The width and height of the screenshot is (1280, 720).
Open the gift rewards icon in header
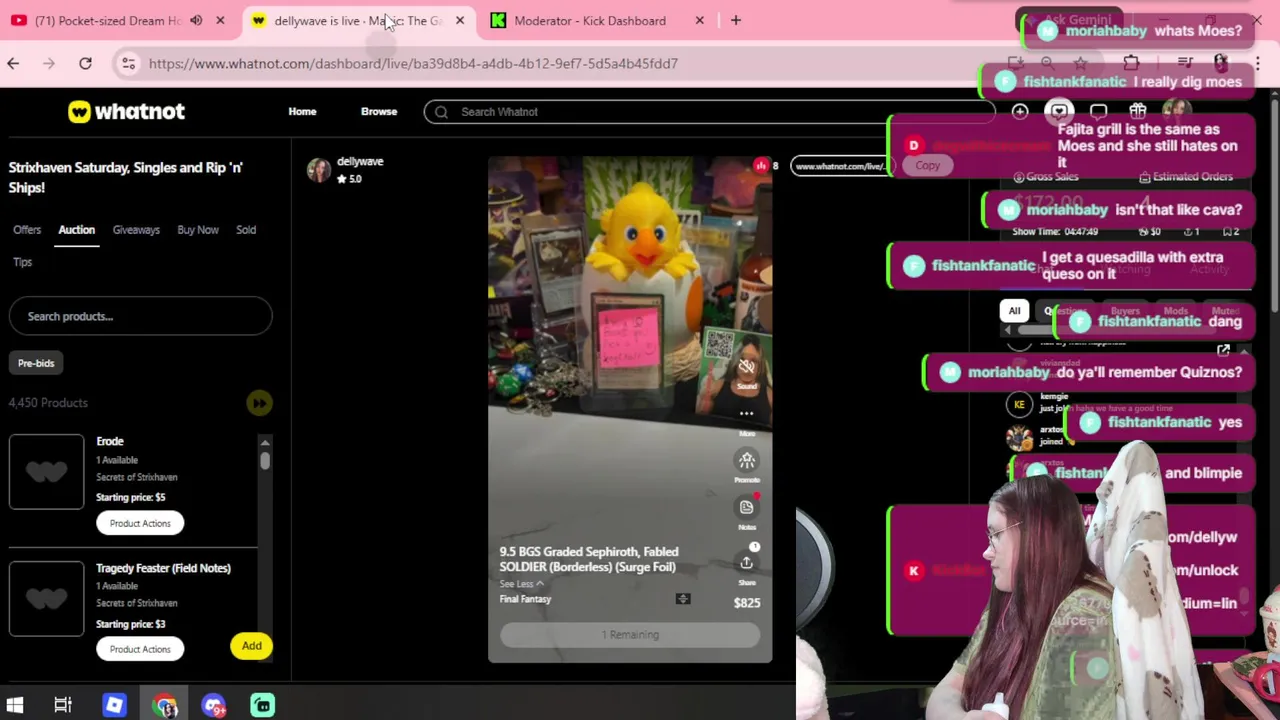coord(1137,112)
